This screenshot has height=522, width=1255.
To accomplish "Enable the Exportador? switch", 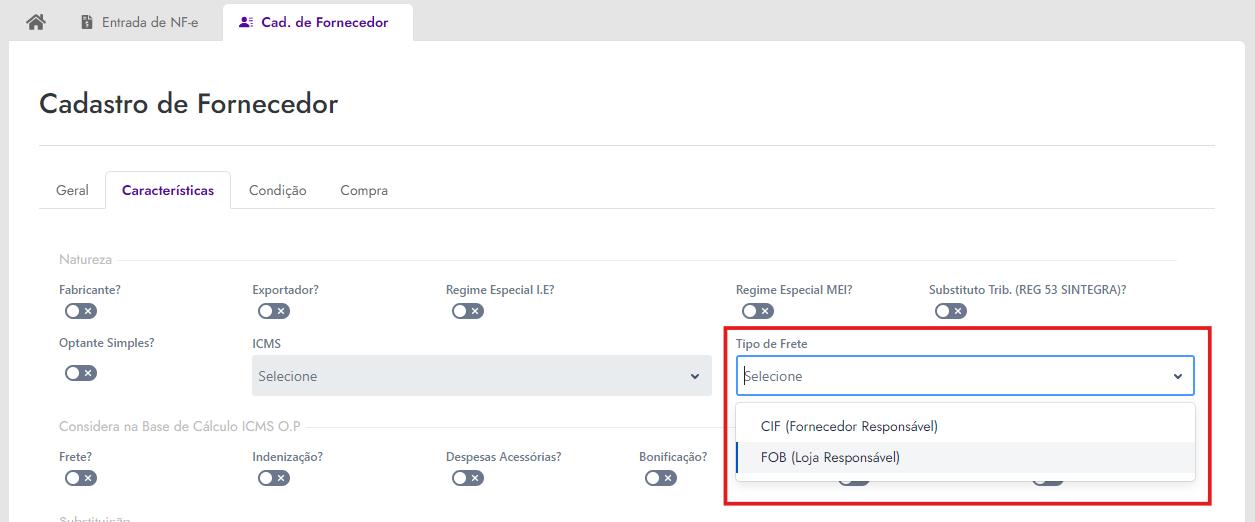I will tap(274, 311).
